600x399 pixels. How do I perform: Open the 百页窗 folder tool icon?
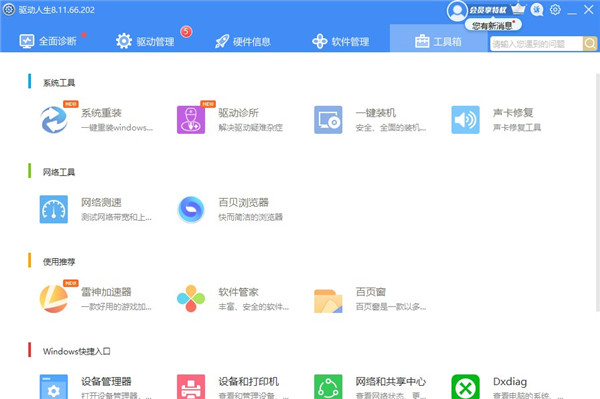click(328, 301)
